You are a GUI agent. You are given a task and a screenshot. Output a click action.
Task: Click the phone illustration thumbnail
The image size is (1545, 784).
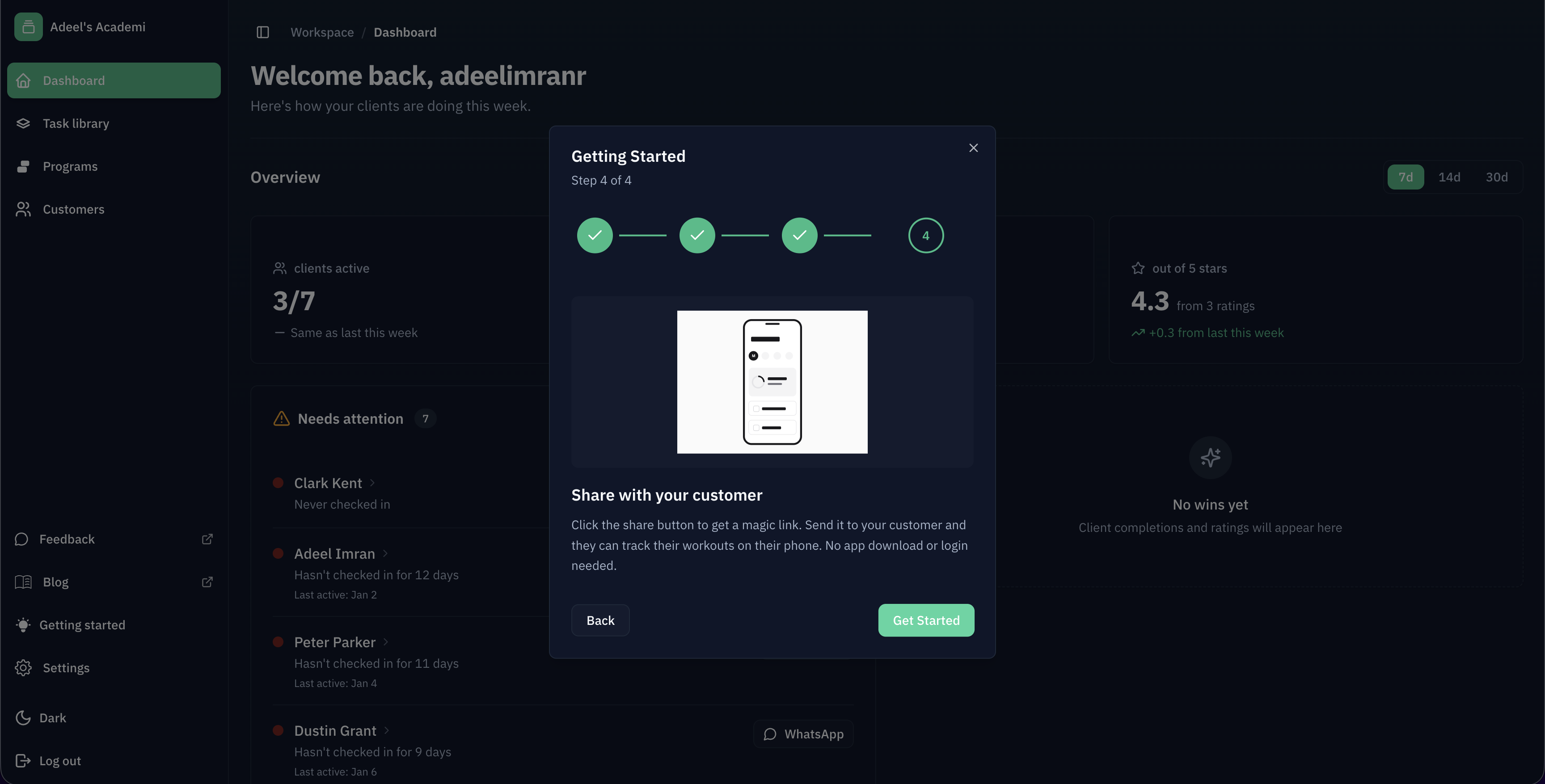[x=772, y=382]
